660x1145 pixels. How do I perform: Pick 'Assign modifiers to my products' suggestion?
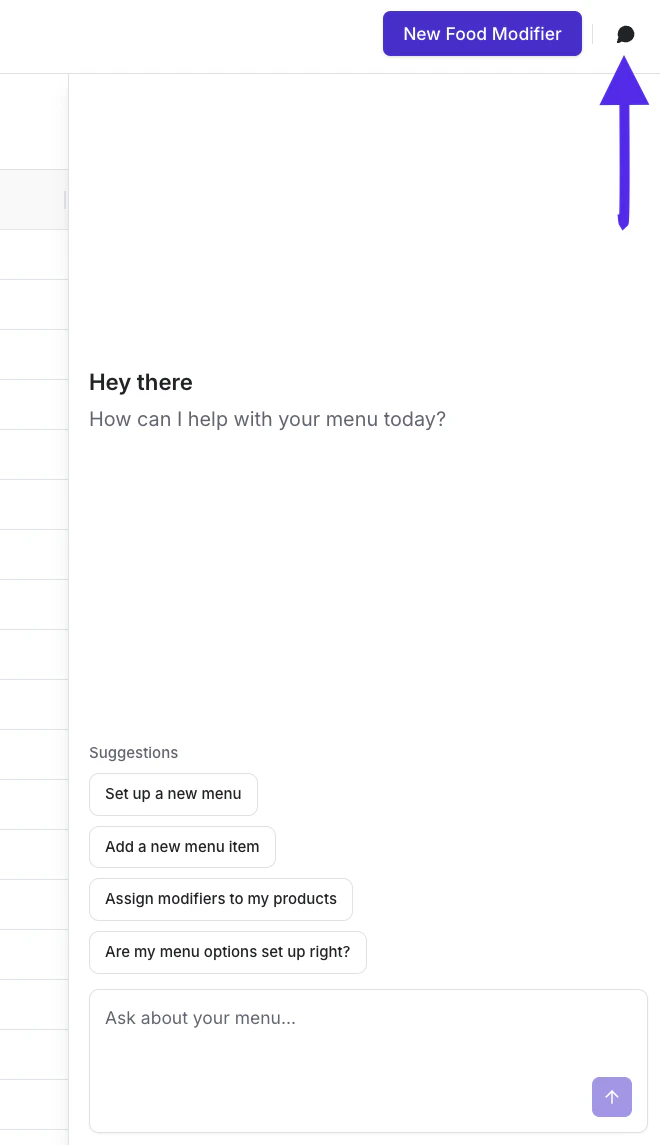(220, 899)
